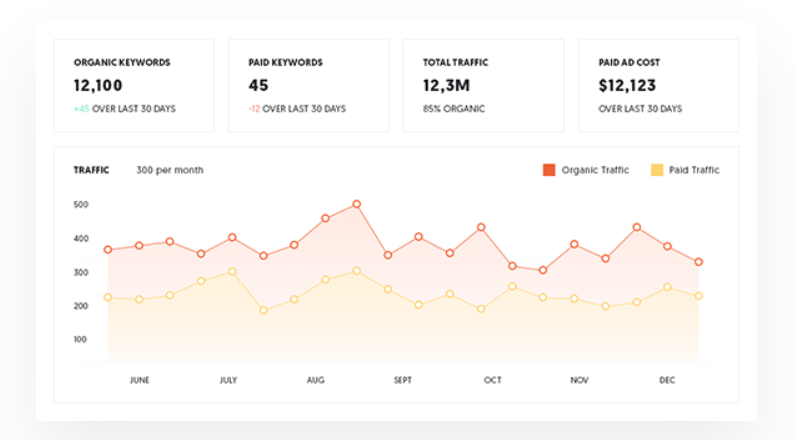795x440 pixels.
Task: Click the leftmost paid traffic data point
Action: (x=108, y=297)
